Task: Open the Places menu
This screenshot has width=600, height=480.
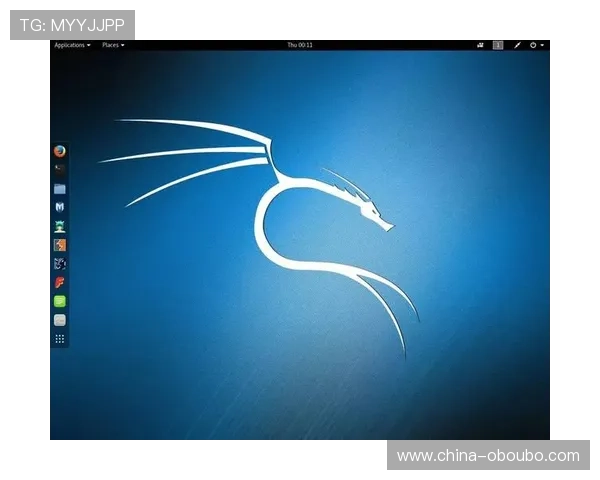Action: [110, 45]
